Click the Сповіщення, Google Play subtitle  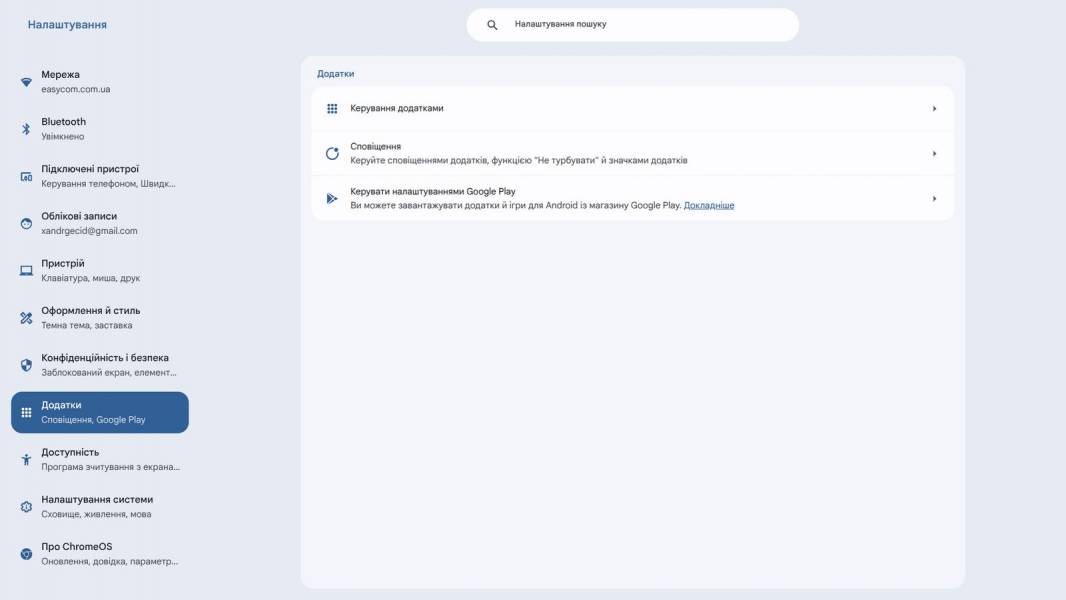93,420
